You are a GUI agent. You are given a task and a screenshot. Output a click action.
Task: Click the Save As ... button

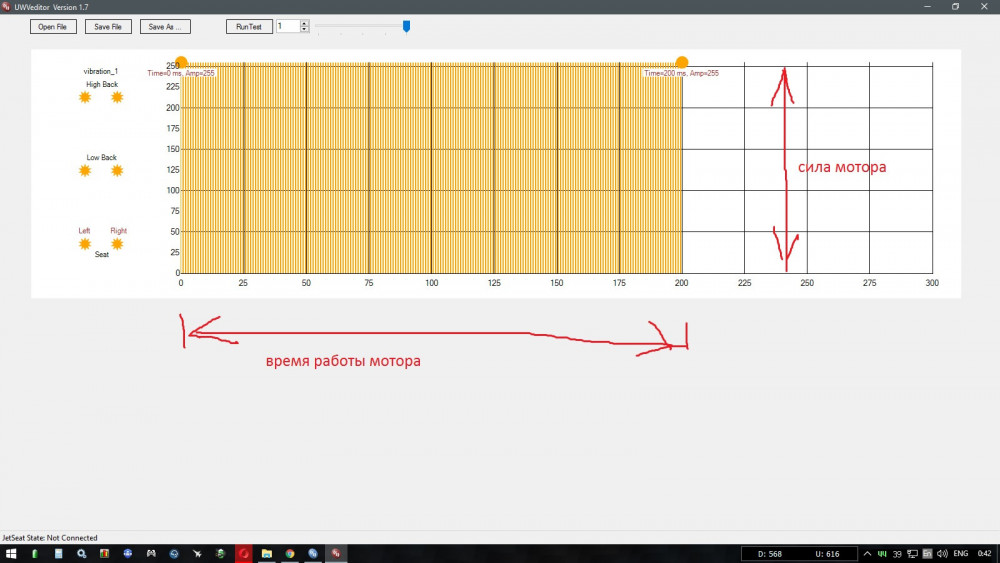(165, 27)
